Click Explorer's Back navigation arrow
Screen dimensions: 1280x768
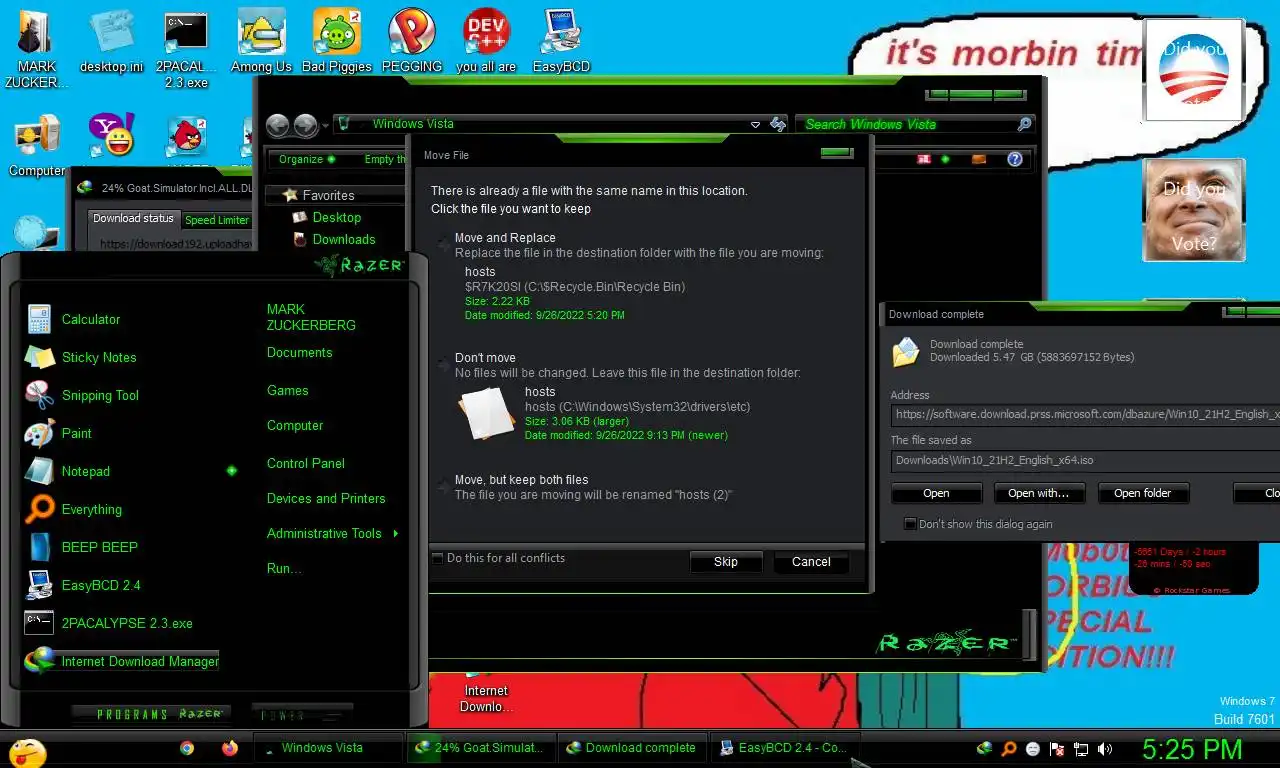pyautogui.click(x=278, y=125)
